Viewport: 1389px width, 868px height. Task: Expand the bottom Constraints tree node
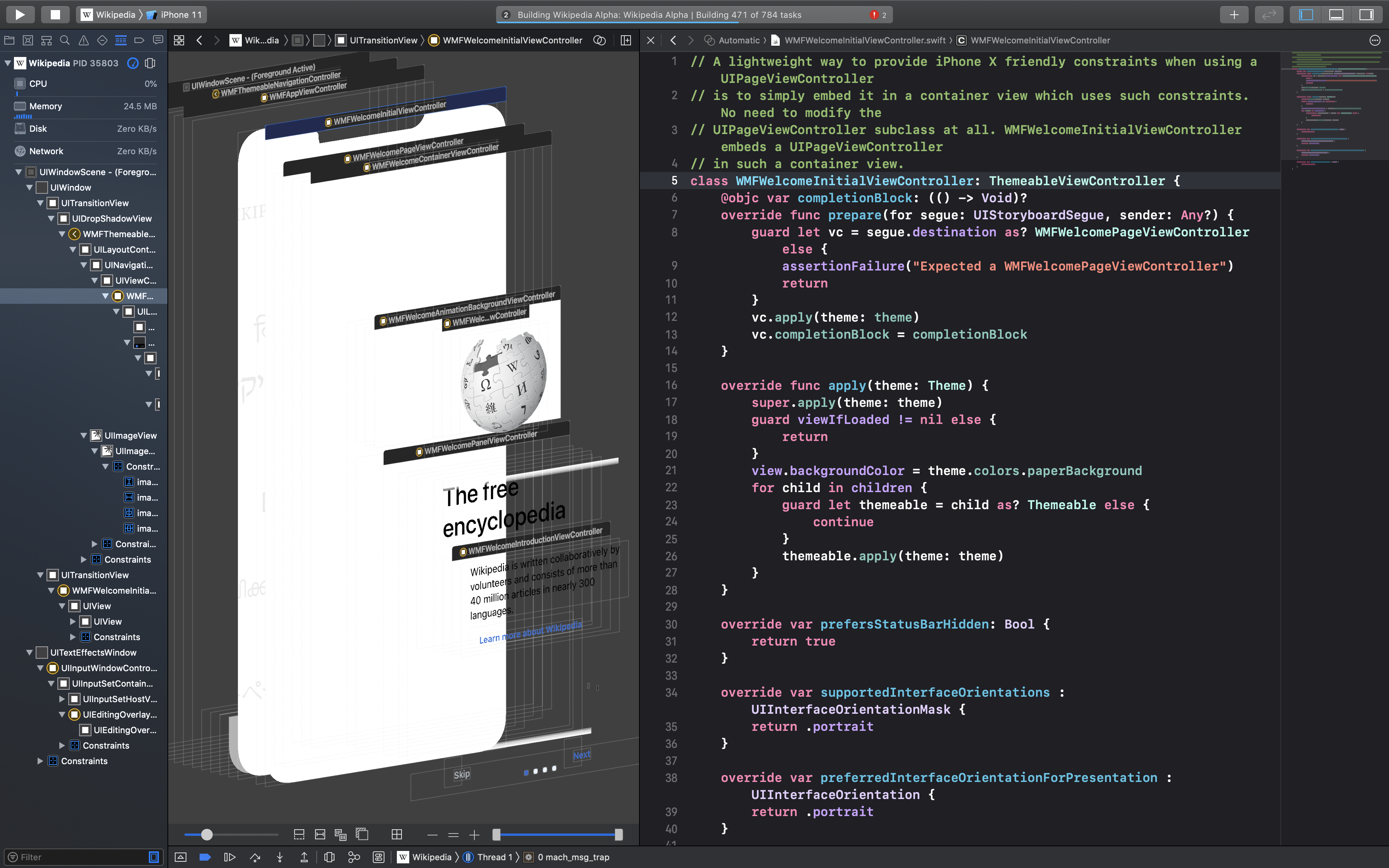40,761
